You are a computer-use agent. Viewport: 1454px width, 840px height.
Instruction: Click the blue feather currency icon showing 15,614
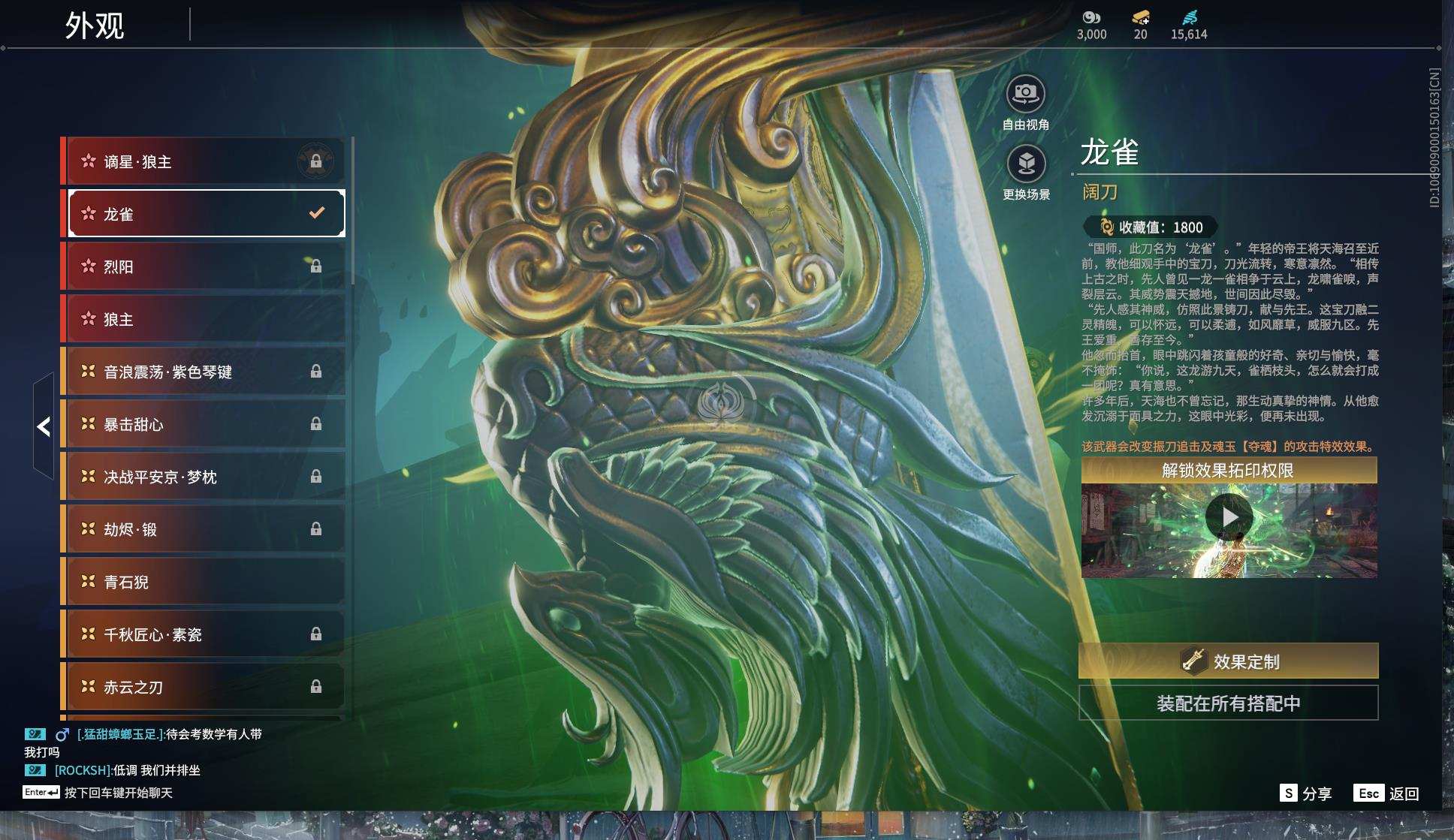point(1189,17)
